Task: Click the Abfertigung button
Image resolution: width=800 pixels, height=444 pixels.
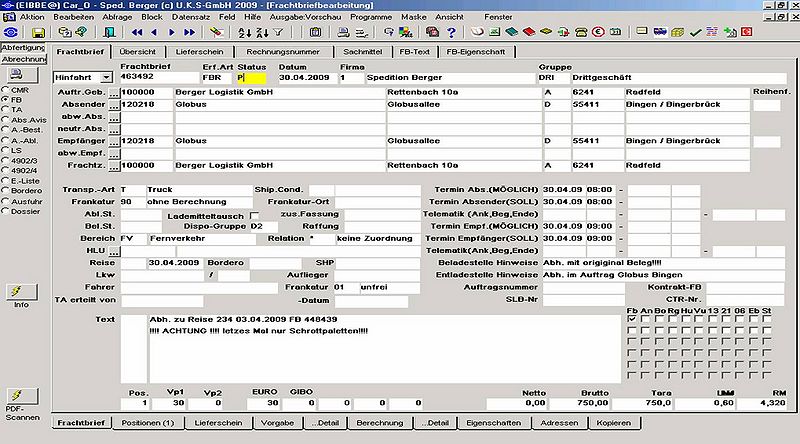Action: tap(23, 47)
